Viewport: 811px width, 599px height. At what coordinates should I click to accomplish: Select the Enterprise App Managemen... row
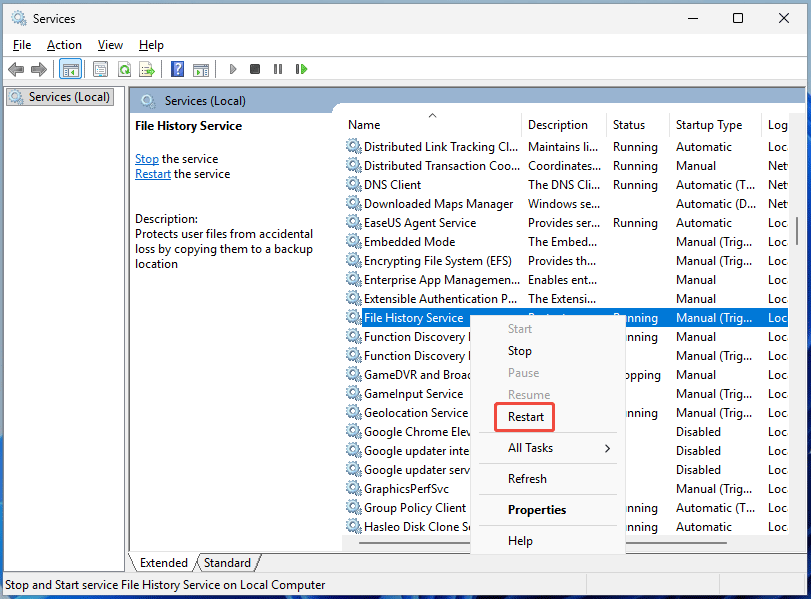566,280
